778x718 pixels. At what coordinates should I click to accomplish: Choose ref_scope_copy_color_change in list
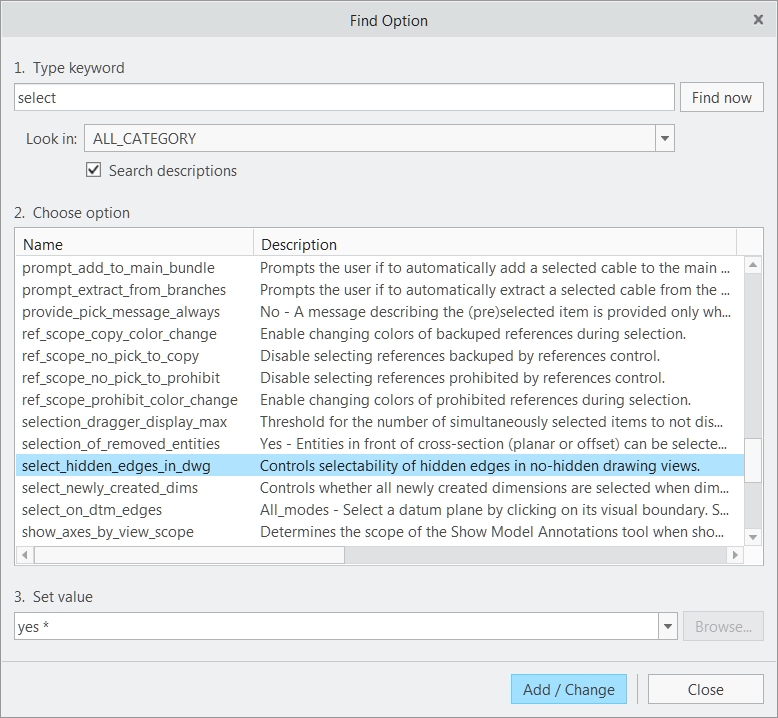[x=119, y=334]
